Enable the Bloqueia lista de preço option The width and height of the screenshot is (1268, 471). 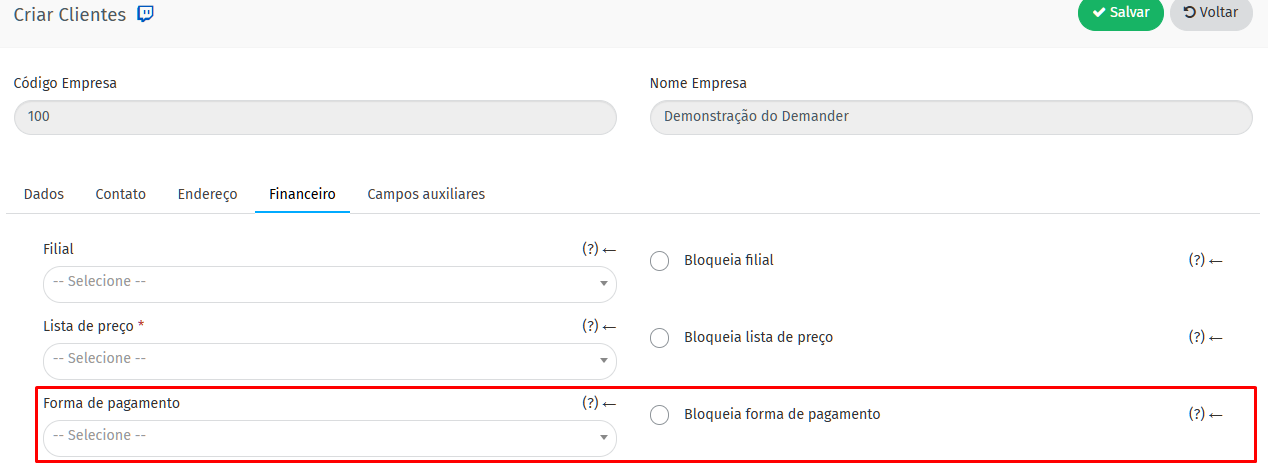659,338
